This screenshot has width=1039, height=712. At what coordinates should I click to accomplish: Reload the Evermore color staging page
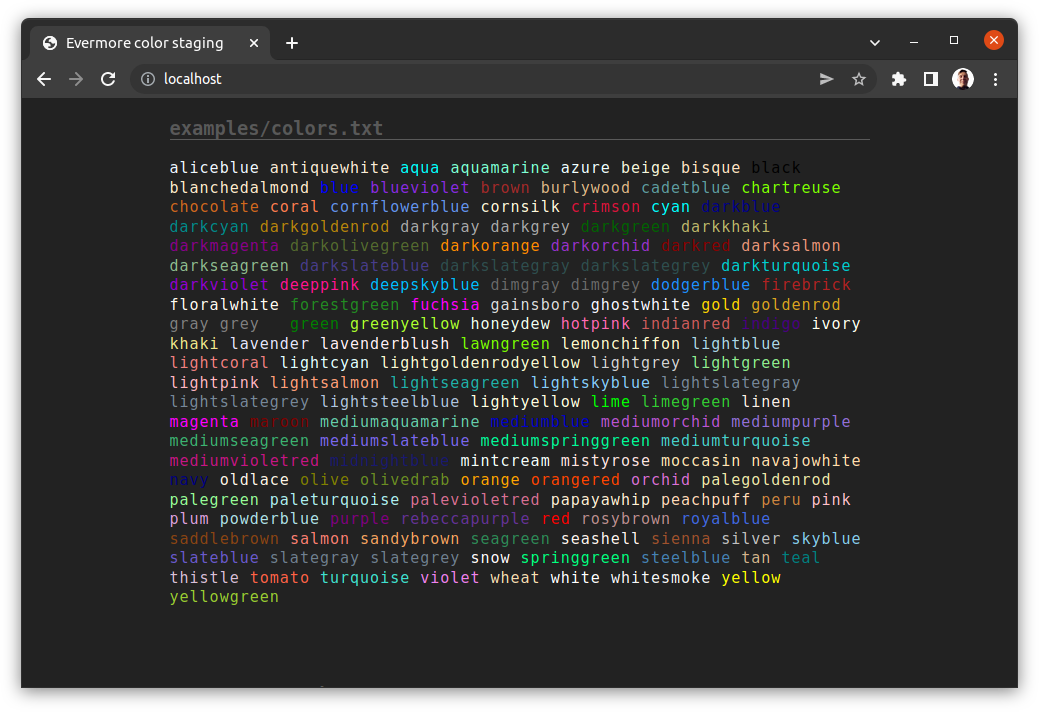click(108, 78)
